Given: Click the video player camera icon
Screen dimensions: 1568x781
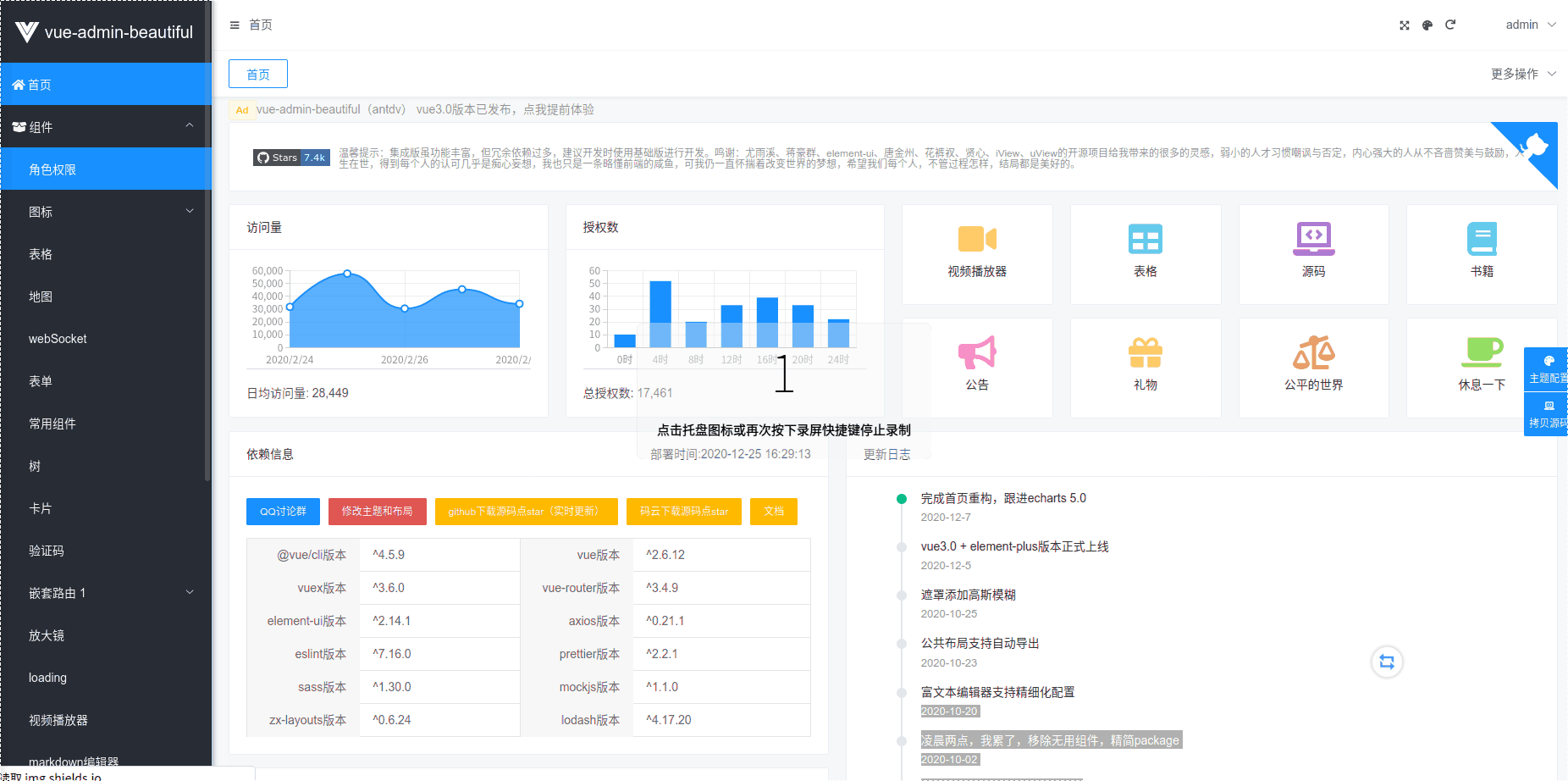Looking at the screenshot, I should coord(976,239).
